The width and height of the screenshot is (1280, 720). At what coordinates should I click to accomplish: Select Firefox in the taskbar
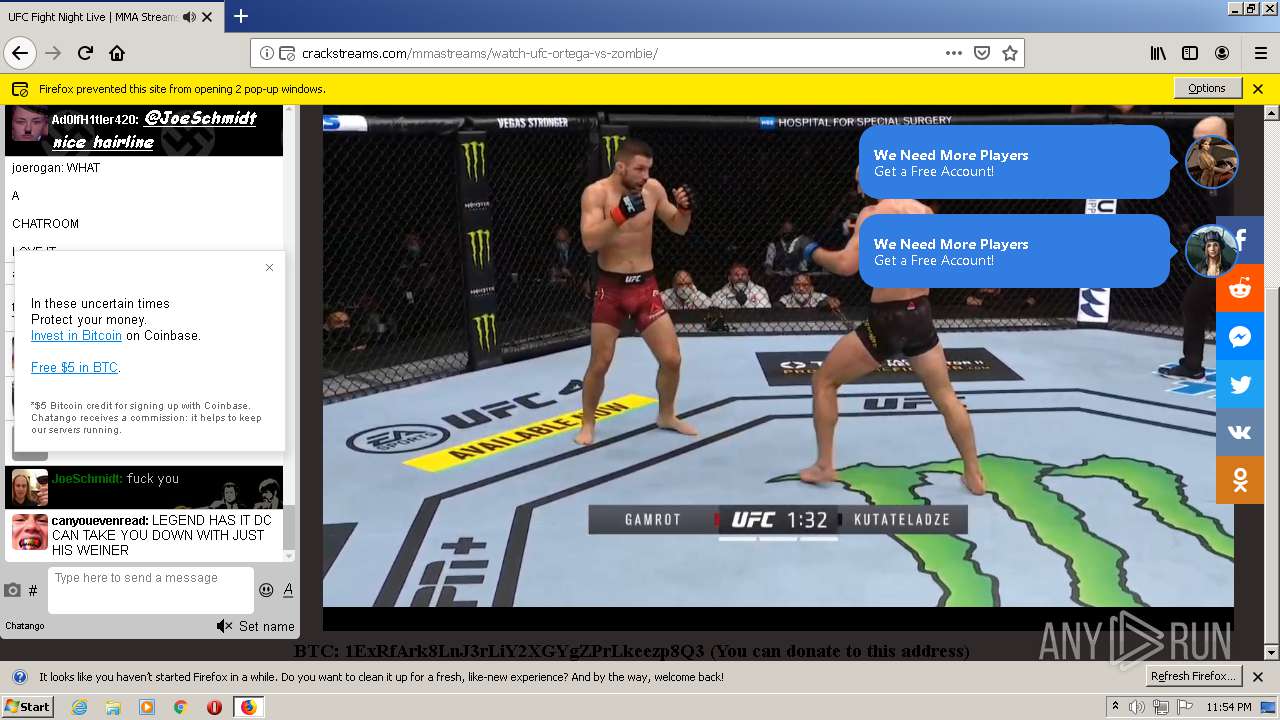248,707
